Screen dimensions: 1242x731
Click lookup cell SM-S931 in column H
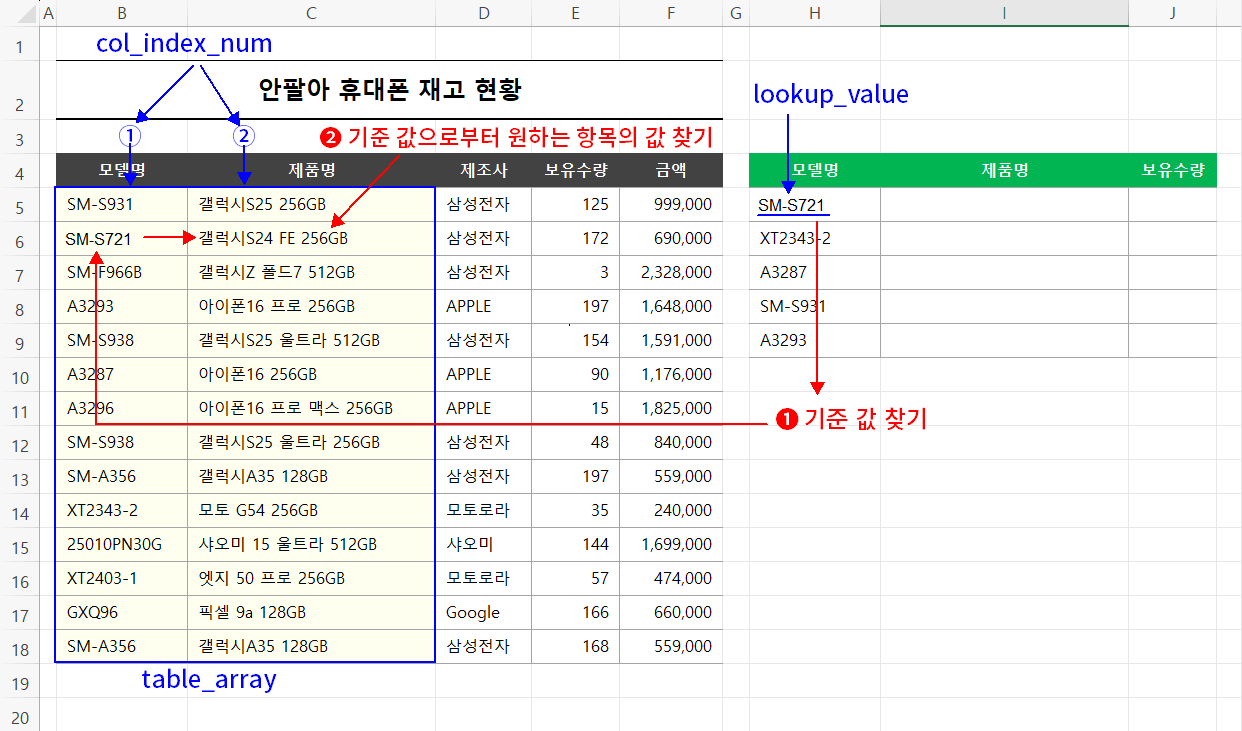815,307
